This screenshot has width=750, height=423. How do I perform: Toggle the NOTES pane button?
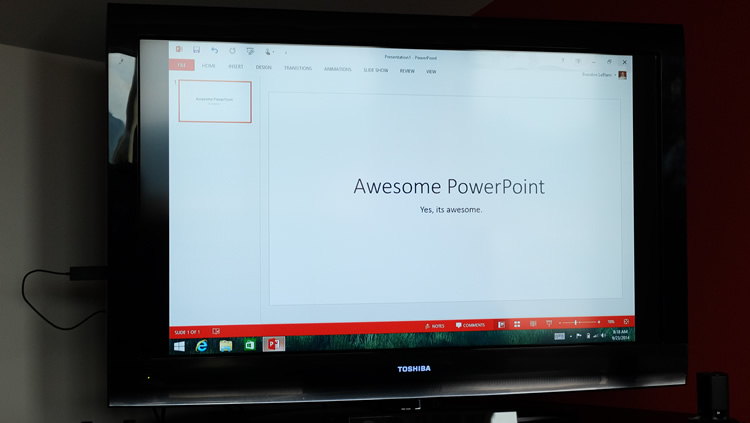(x=435, y=326)
